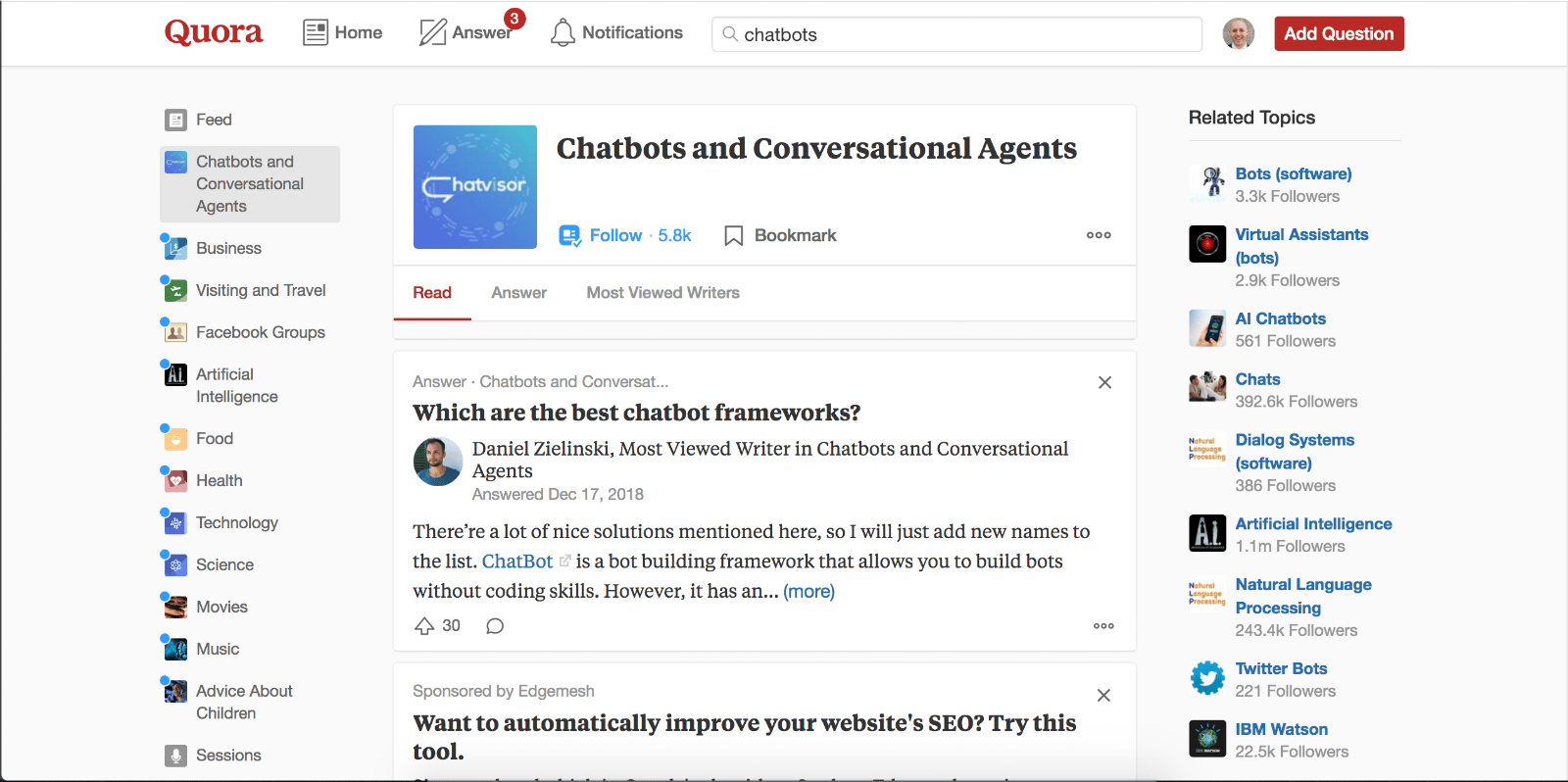The width and height of the screenshot is (1568, 782).
Task: Select Chatbots and Conversational Agents sidebar topic
Action: (x=250, y=184)
